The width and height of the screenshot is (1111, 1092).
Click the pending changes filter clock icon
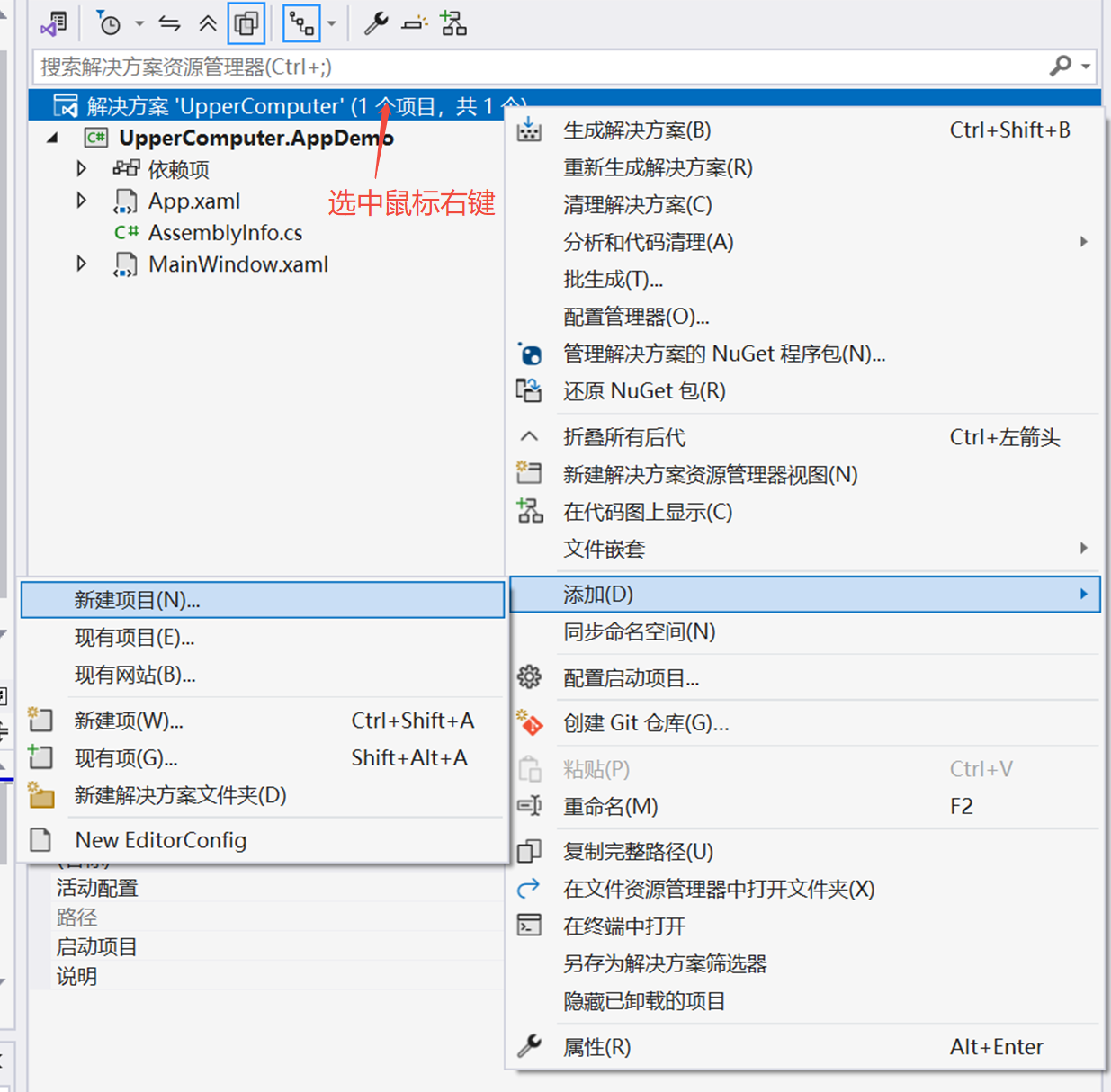(109, 24)
